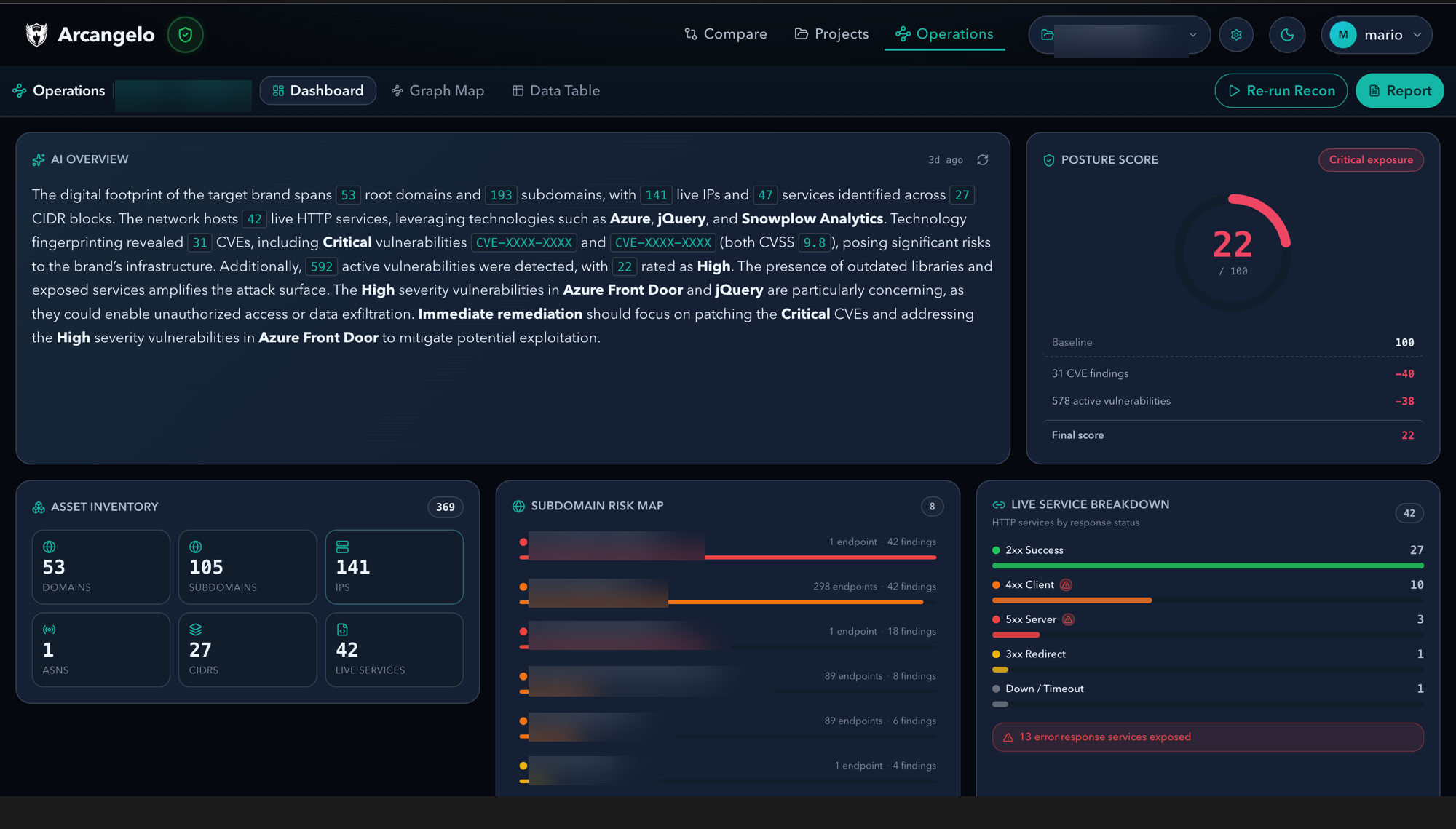Click the posture score gauge showing 22
Viewport: 1456px width, 829px height.
1233,253
